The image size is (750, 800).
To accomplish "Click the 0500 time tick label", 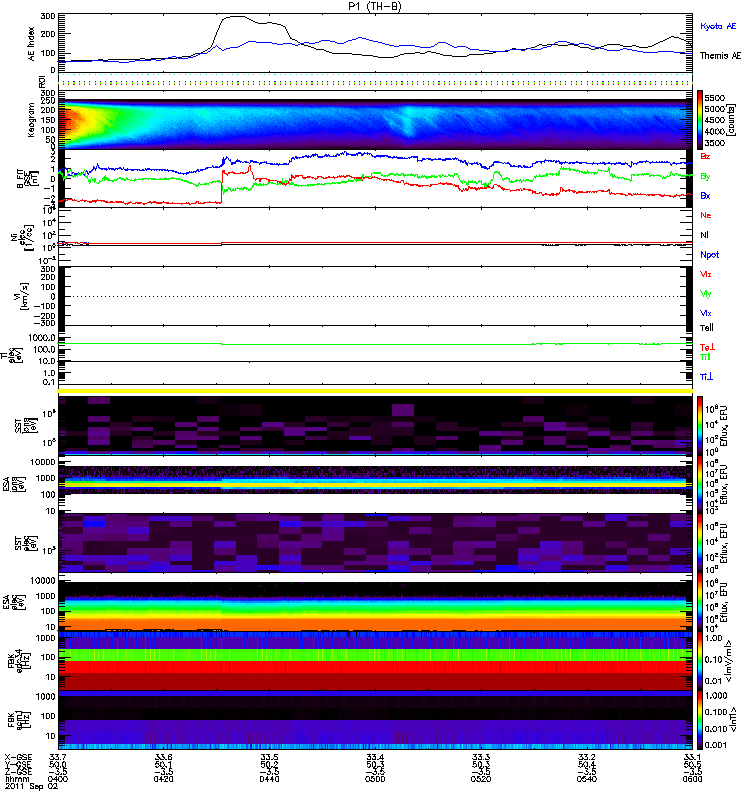I will (x=375, y=779).
